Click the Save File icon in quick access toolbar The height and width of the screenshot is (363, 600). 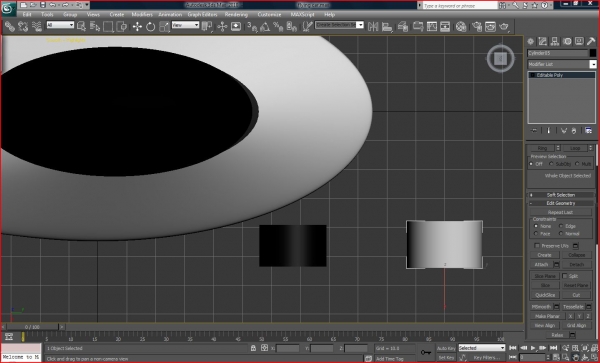[43, 5]
